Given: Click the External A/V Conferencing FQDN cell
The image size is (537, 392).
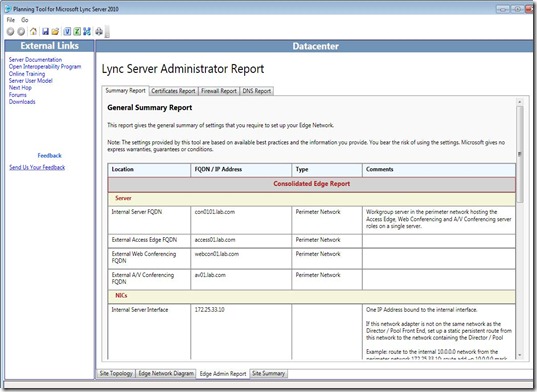Looking at the screenshot, I should click(149, 279).
